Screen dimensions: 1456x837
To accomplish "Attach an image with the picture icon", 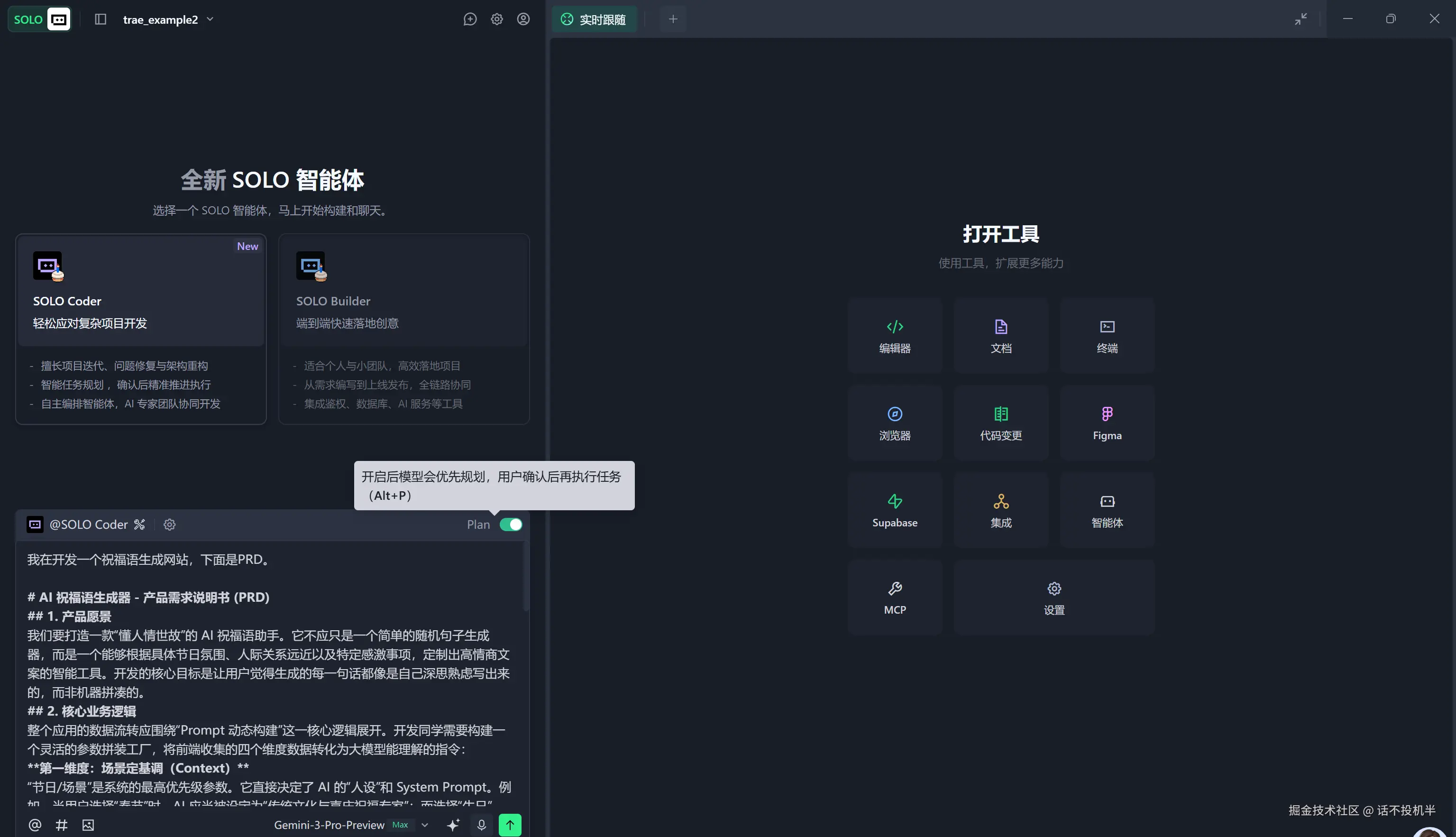I will (88, 825).
